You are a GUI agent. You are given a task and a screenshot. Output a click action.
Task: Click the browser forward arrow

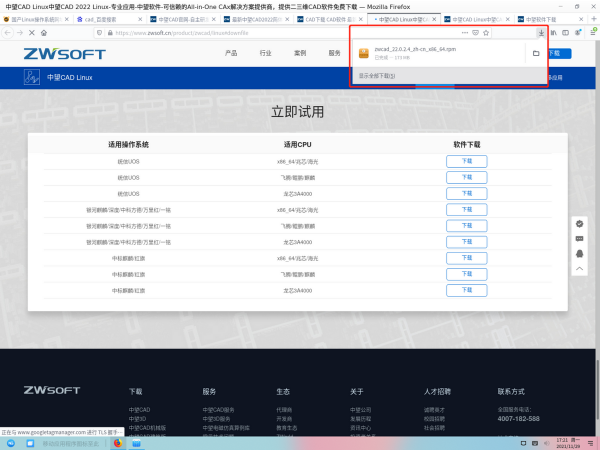(x=20, y=33)
